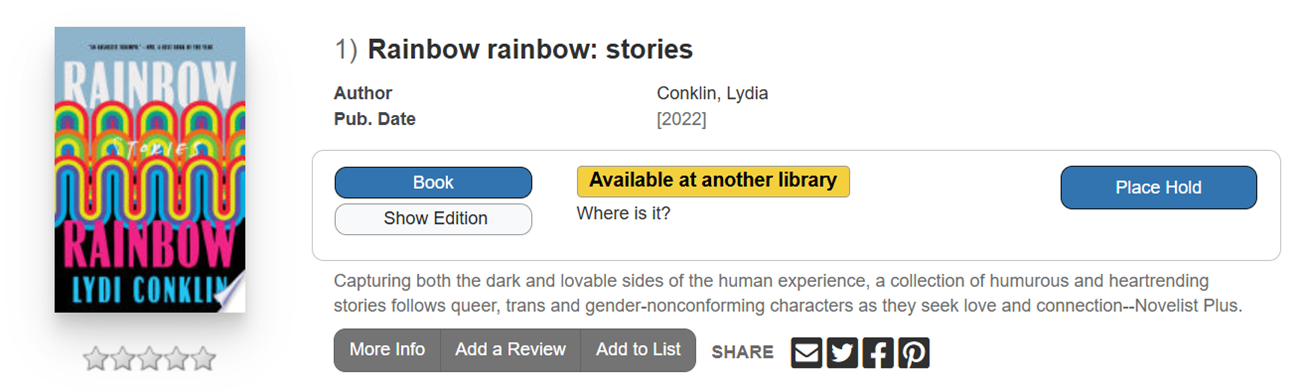Rate the book five stars
This screenshot has width=1296, height=391.
tap(203, 358)
